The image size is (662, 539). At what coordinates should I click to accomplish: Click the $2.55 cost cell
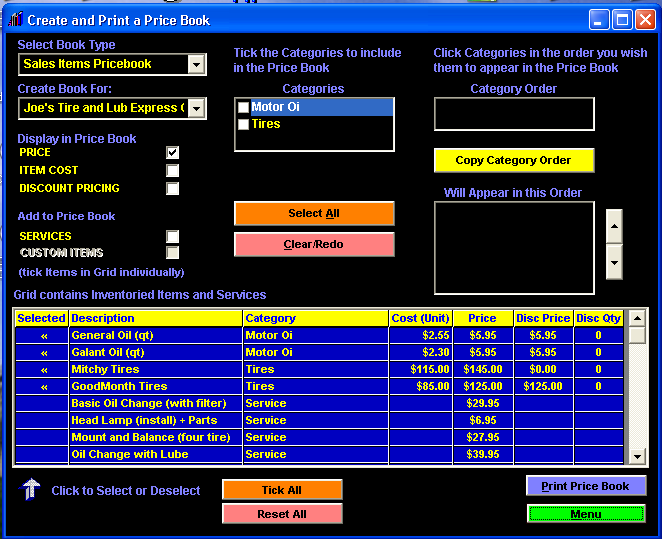click(x=421, y=336)
